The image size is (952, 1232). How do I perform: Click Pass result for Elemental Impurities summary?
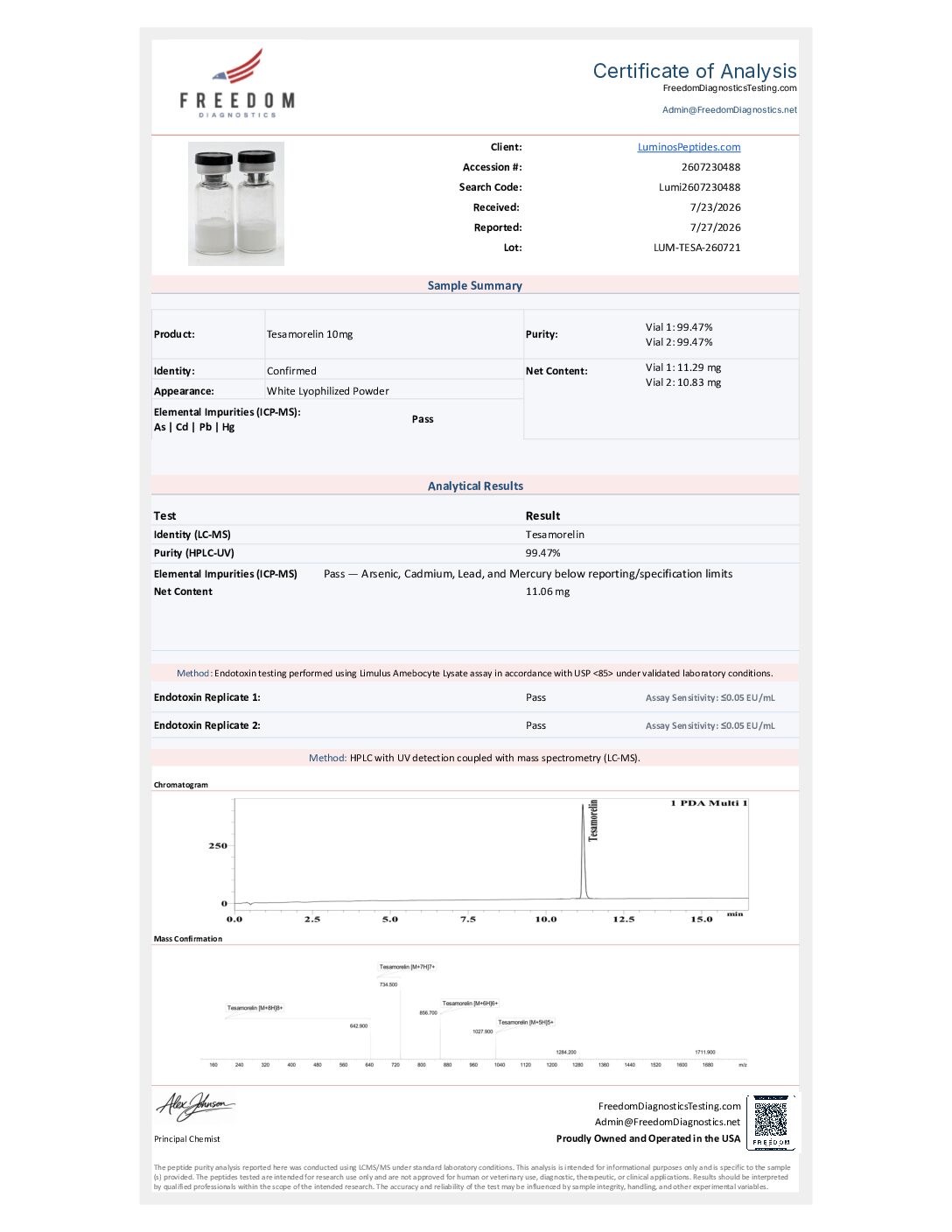(423, 419)
